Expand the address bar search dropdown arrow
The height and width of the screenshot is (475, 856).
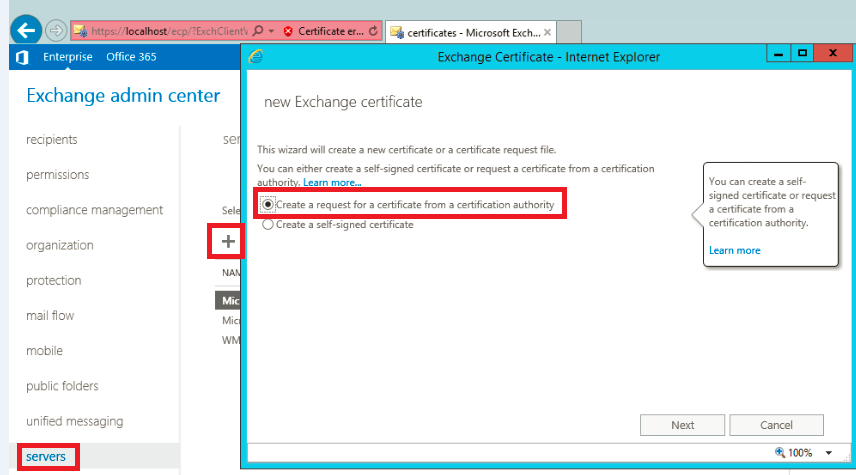pos(271,31)
